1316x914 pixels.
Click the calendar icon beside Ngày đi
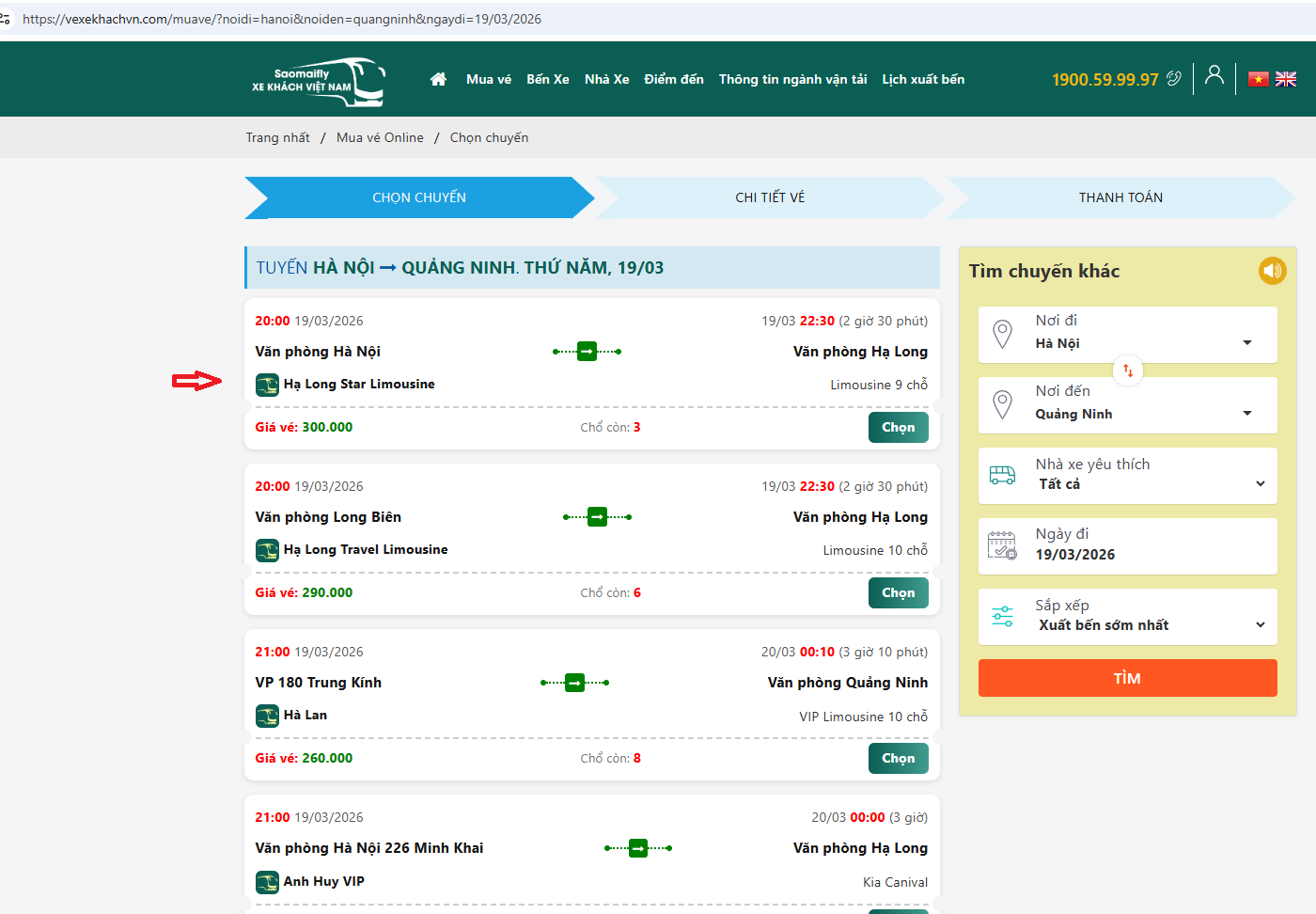(x=1002, y=545)
